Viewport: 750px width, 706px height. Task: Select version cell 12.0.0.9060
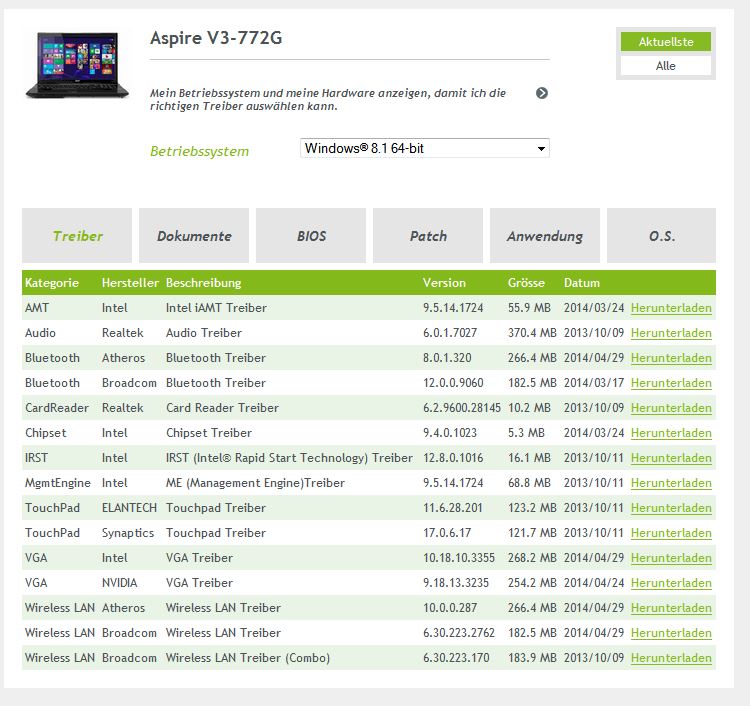click(453, 383)
